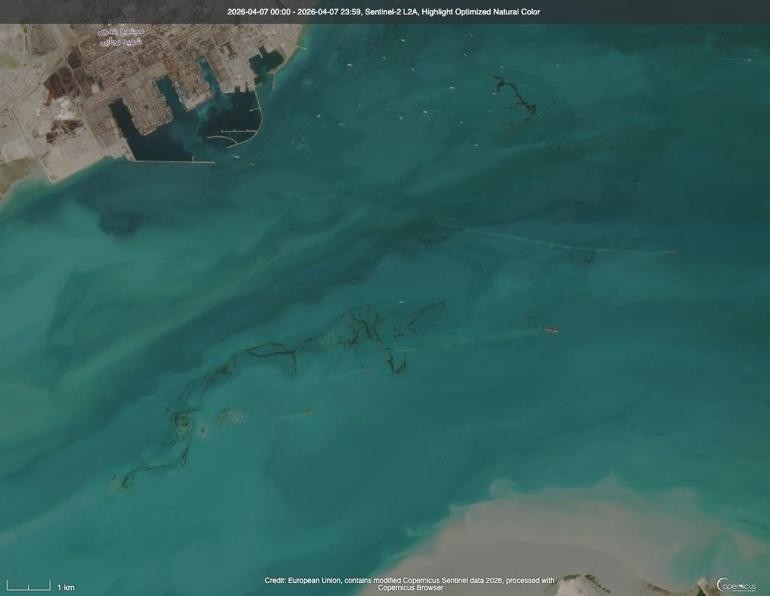Click the small enclosed basin northeast of the port

pyautogui.click(x=266, y=66)
